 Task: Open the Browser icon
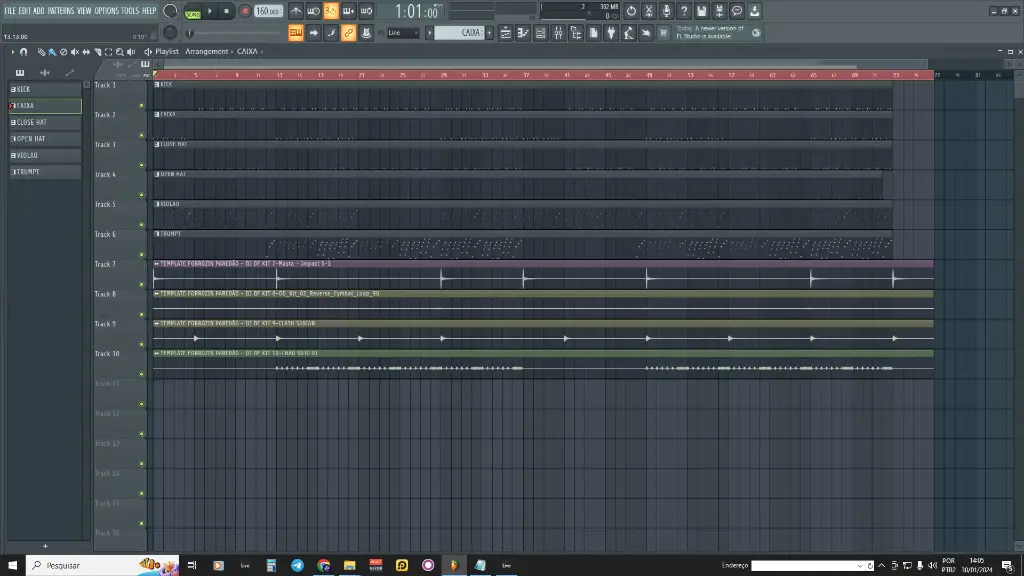point(576,33)
